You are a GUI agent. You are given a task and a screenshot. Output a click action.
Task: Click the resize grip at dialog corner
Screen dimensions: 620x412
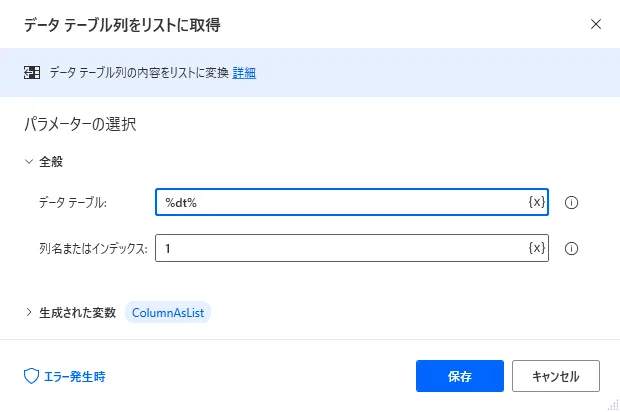[x=612, y=404]
